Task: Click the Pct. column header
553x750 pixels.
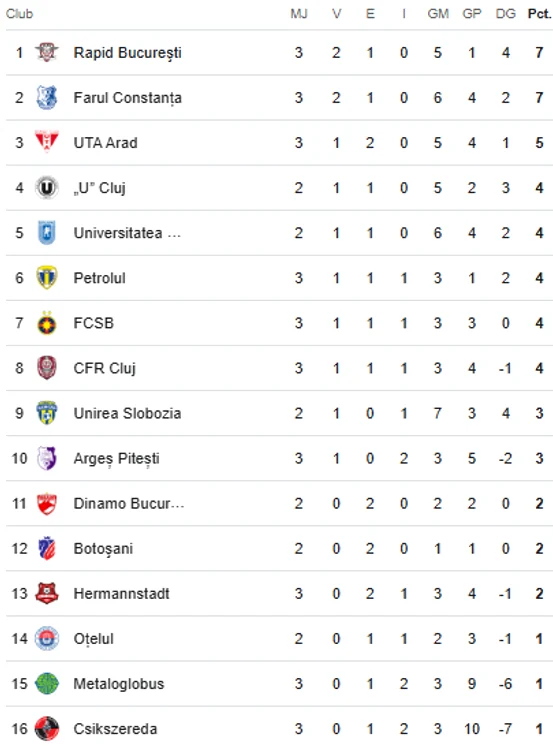Action: 539,14
